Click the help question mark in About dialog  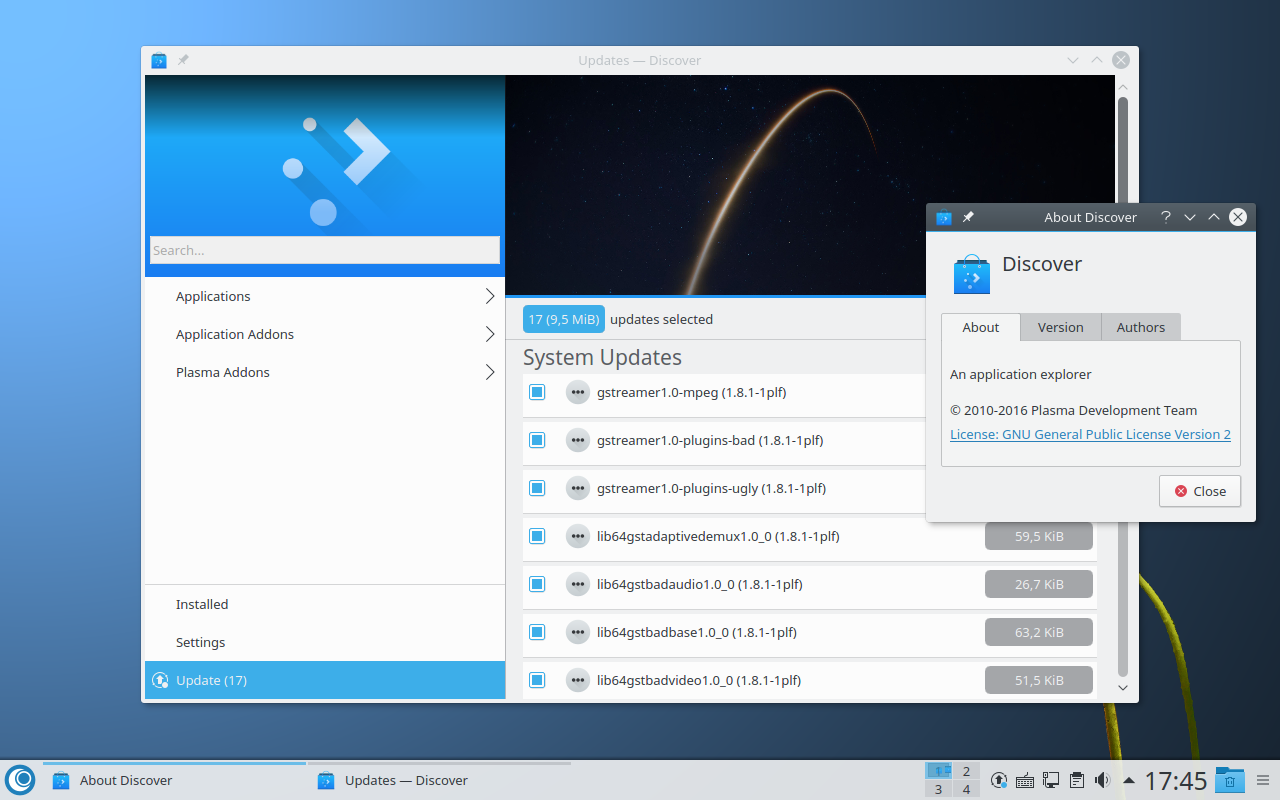[x=1166, y=217]
